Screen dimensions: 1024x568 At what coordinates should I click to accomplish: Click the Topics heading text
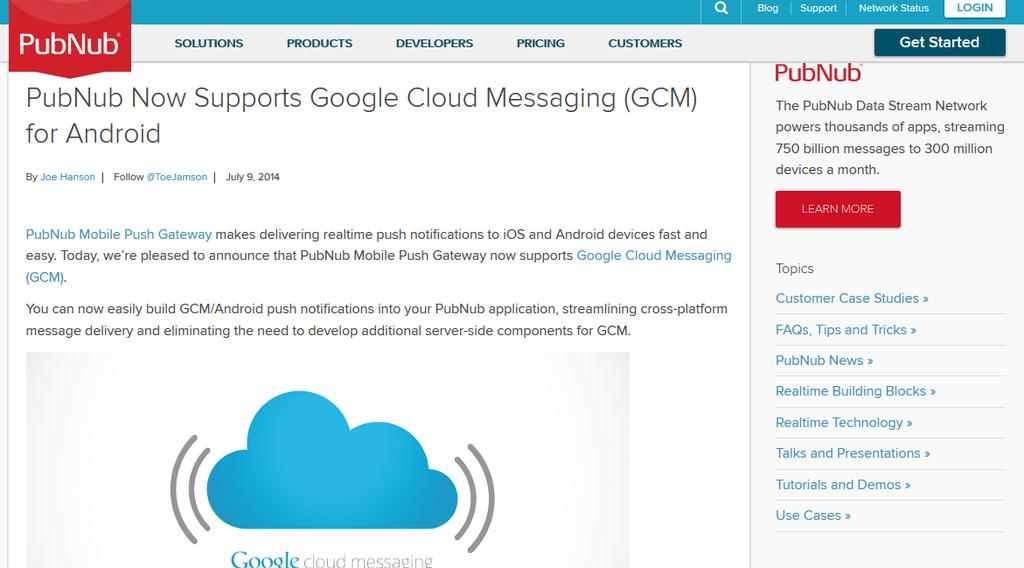click(795, 268)
